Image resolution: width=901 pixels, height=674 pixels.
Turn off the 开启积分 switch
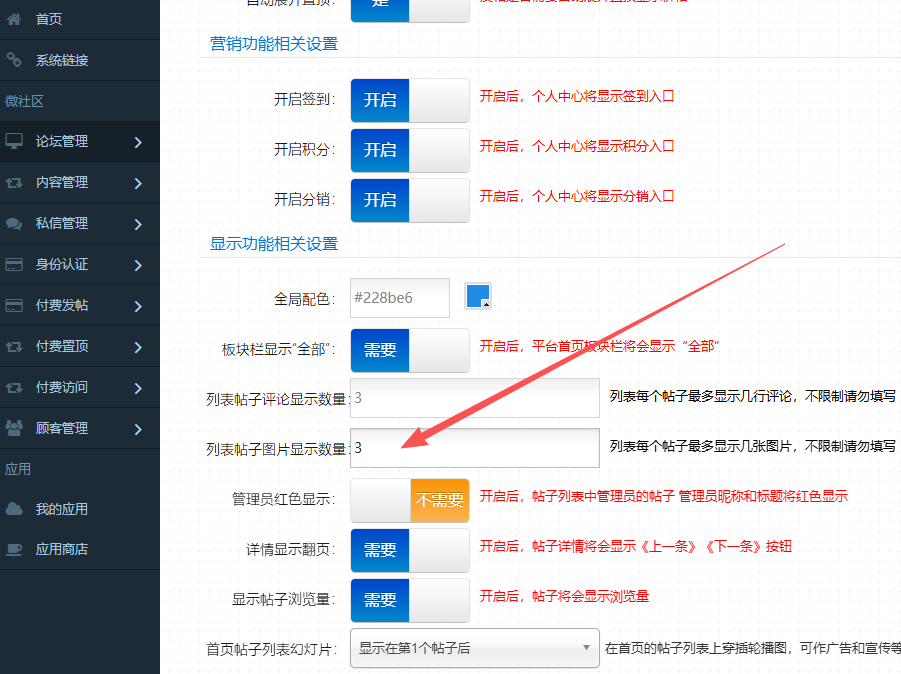click(409, 150)
